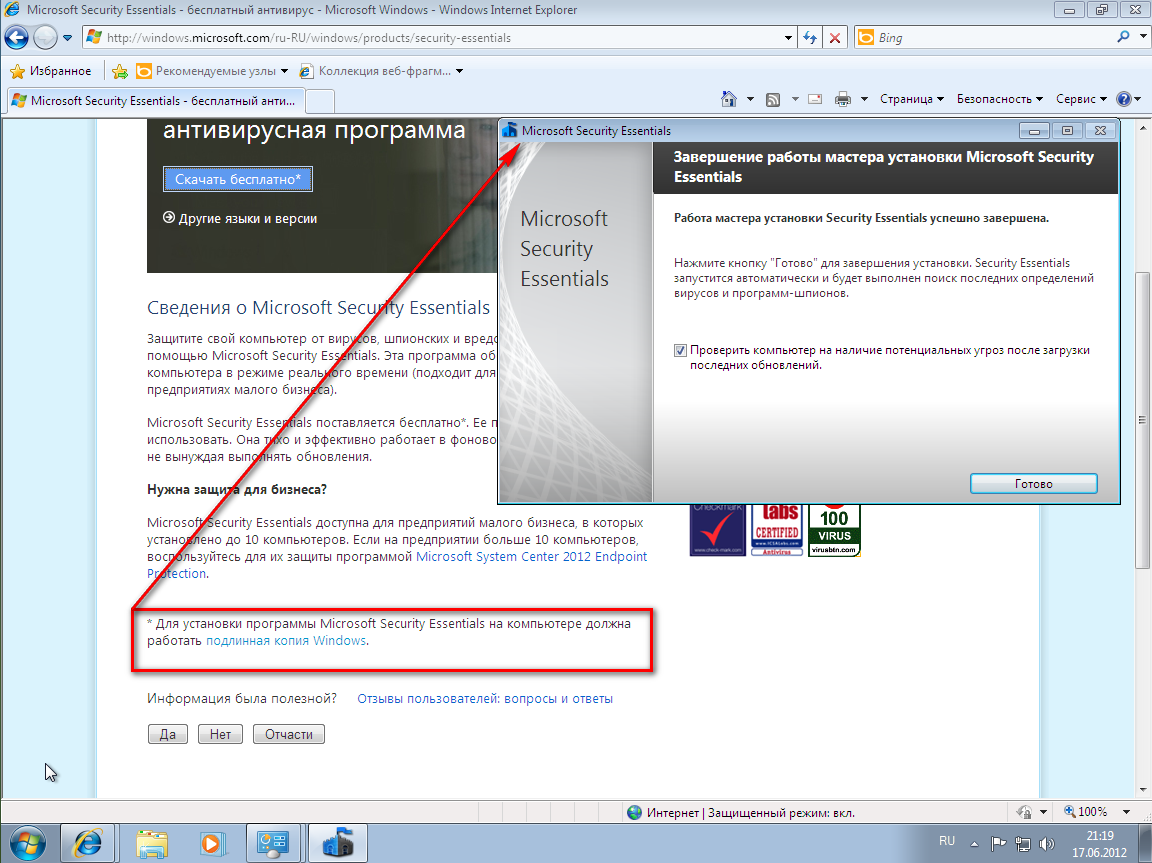
Task: Click the Print icon
Action: (x=843, y=99)
